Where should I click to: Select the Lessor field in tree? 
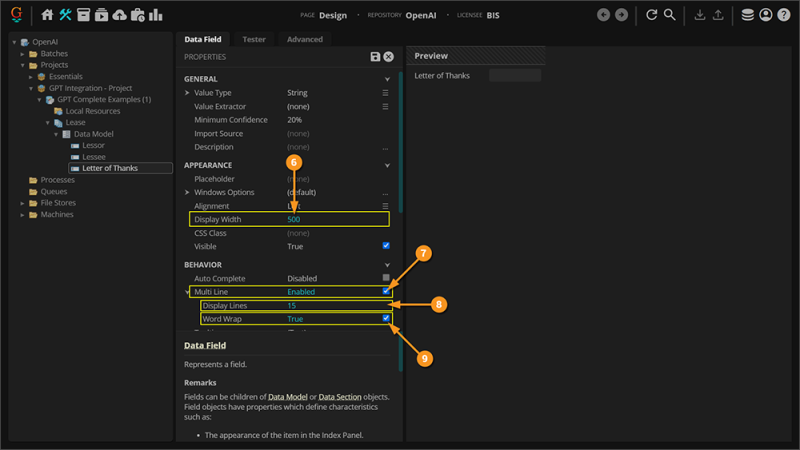coord(93,145)
